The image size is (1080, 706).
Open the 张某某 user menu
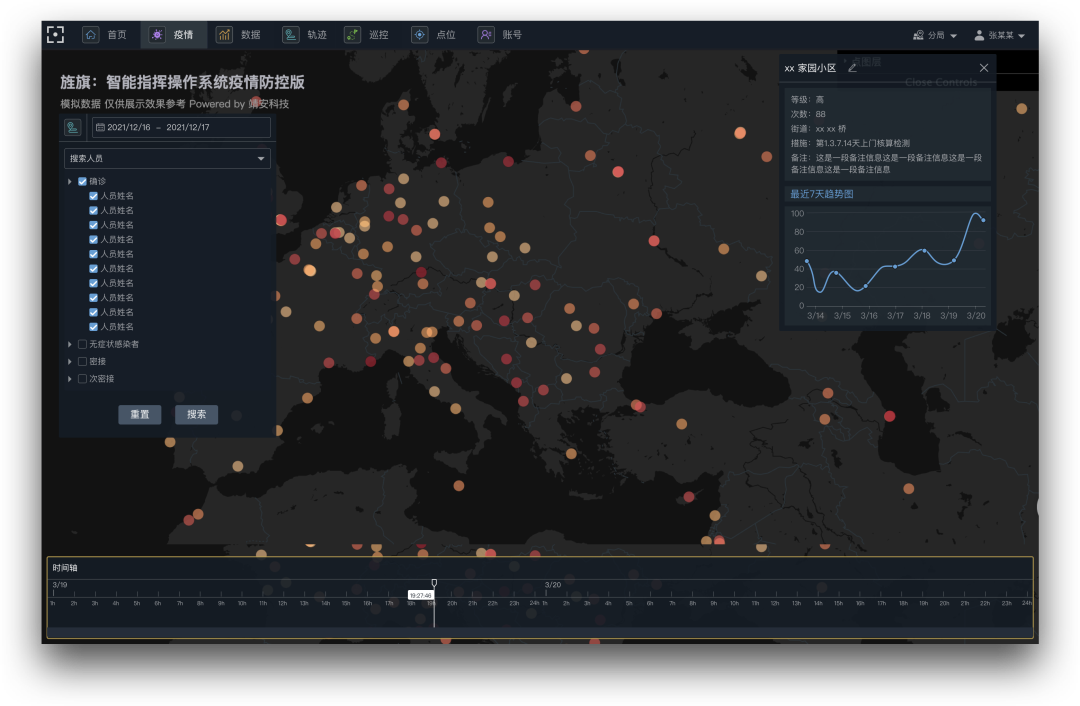pos(999,35)
